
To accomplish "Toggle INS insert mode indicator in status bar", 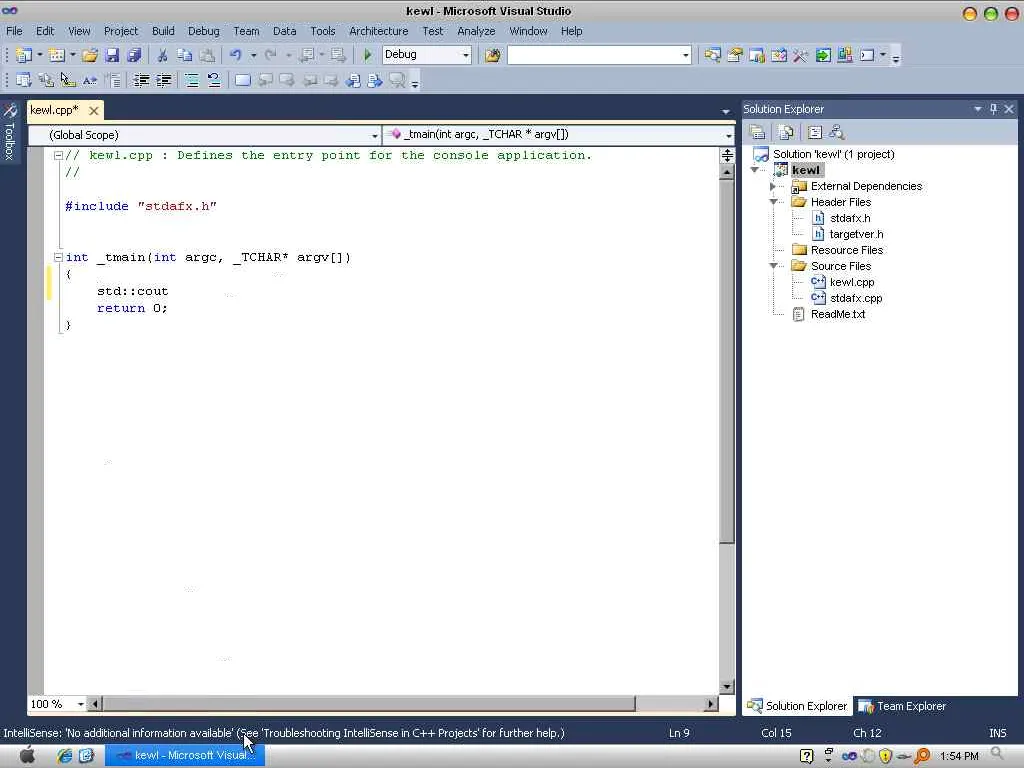I will click(997, 733).
